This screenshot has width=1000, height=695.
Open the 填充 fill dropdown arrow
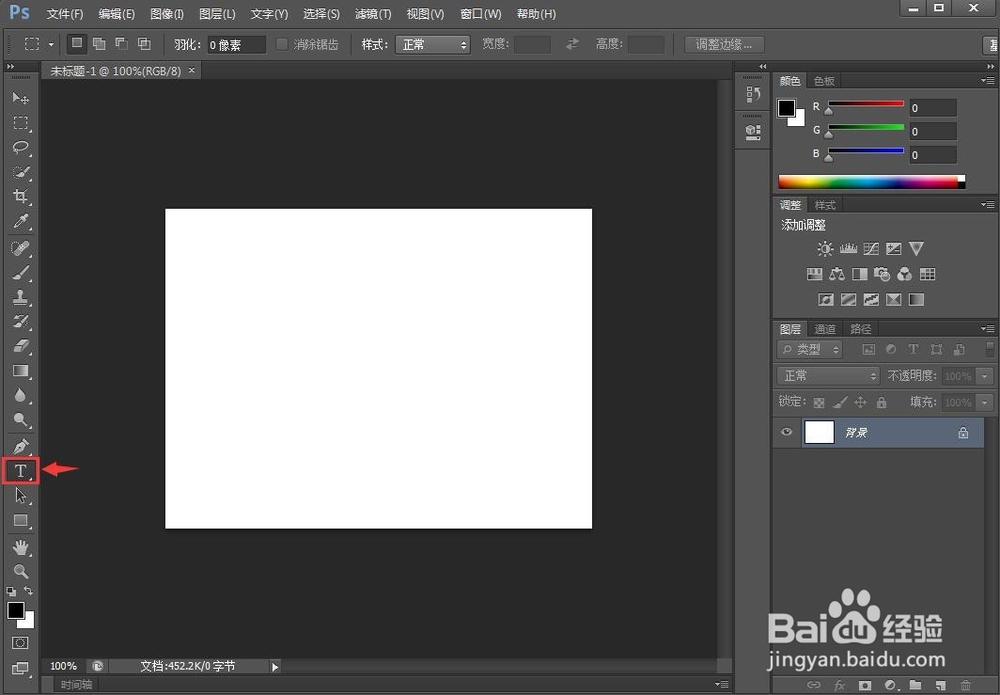coord(985,402)
